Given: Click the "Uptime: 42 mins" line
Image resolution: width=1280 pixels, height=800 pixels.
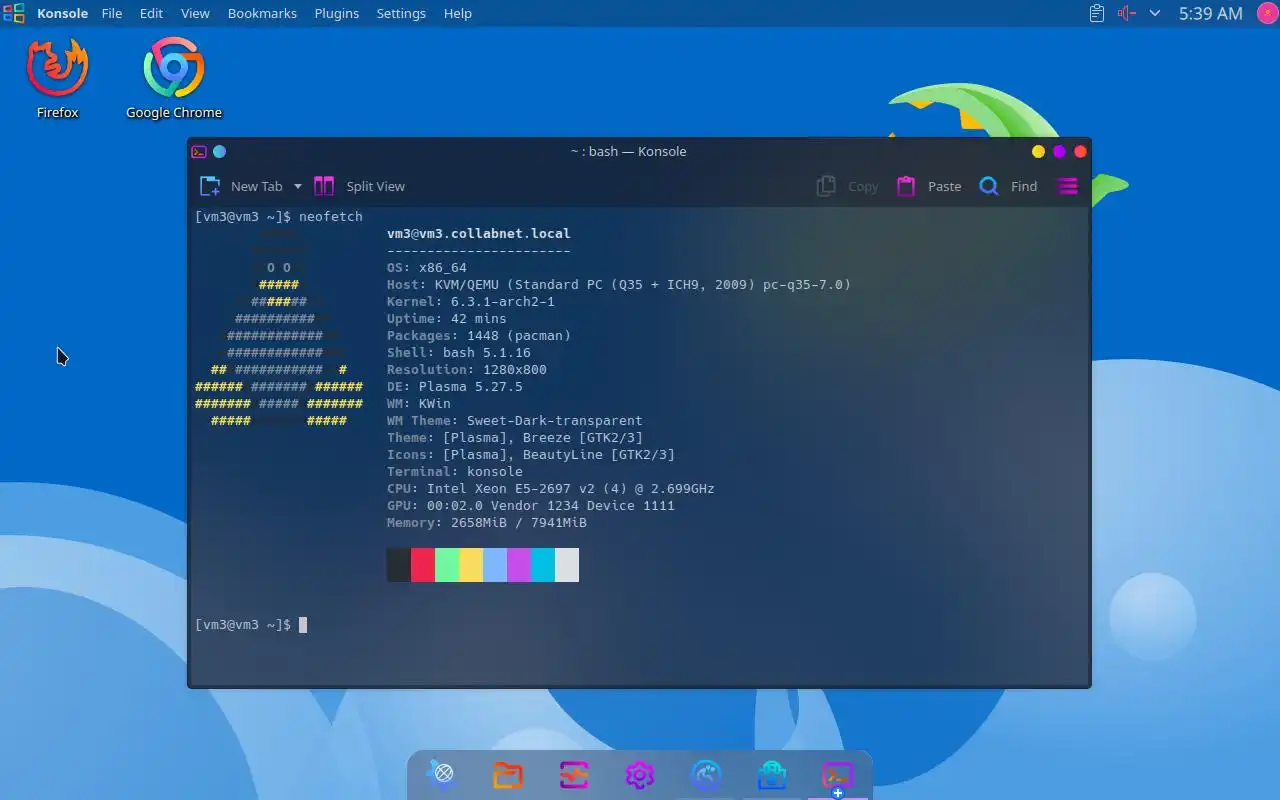Looking at the screenshot, I should [x=447, y=319].
